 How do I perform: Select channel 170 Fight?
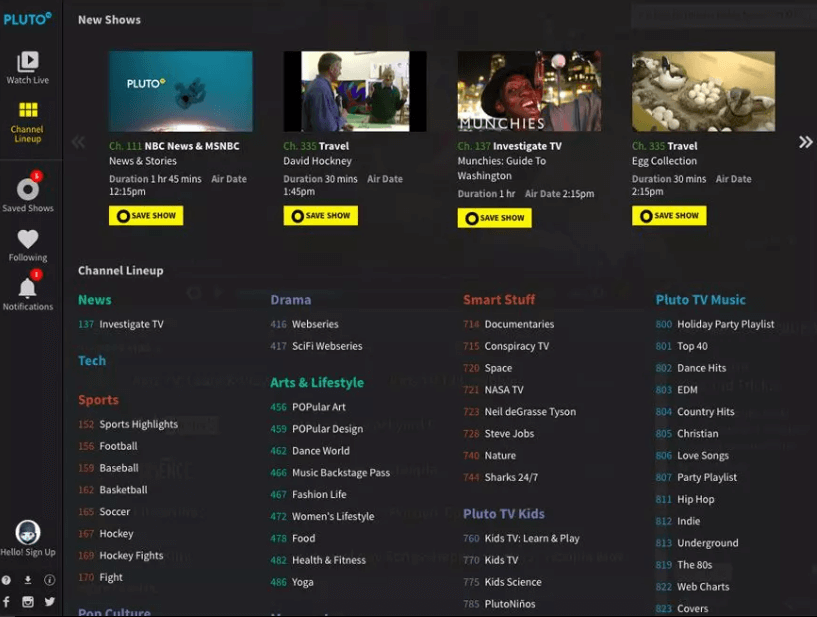[101, 577]
